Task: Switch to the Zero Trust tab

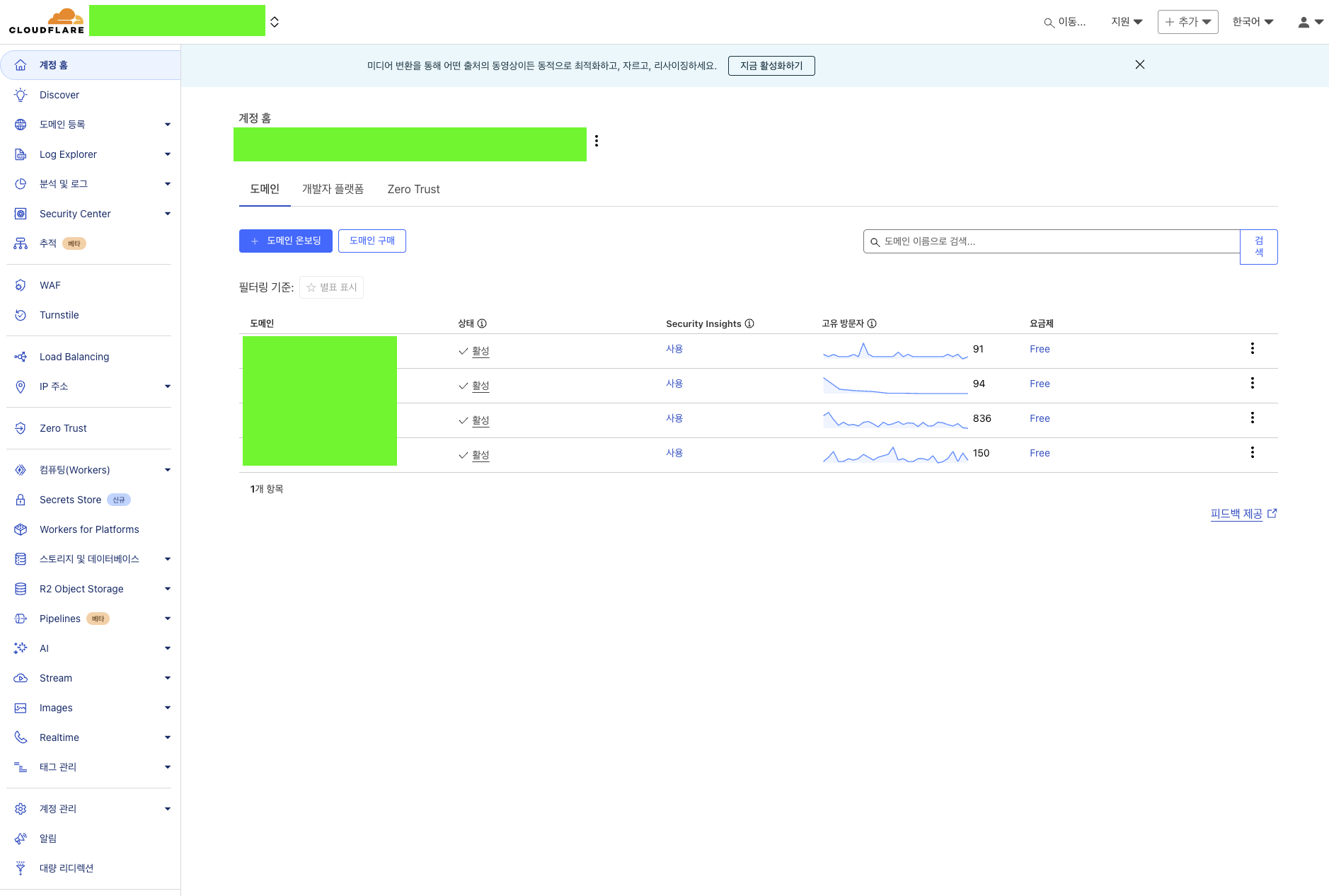Action: (x=413, y=189)
